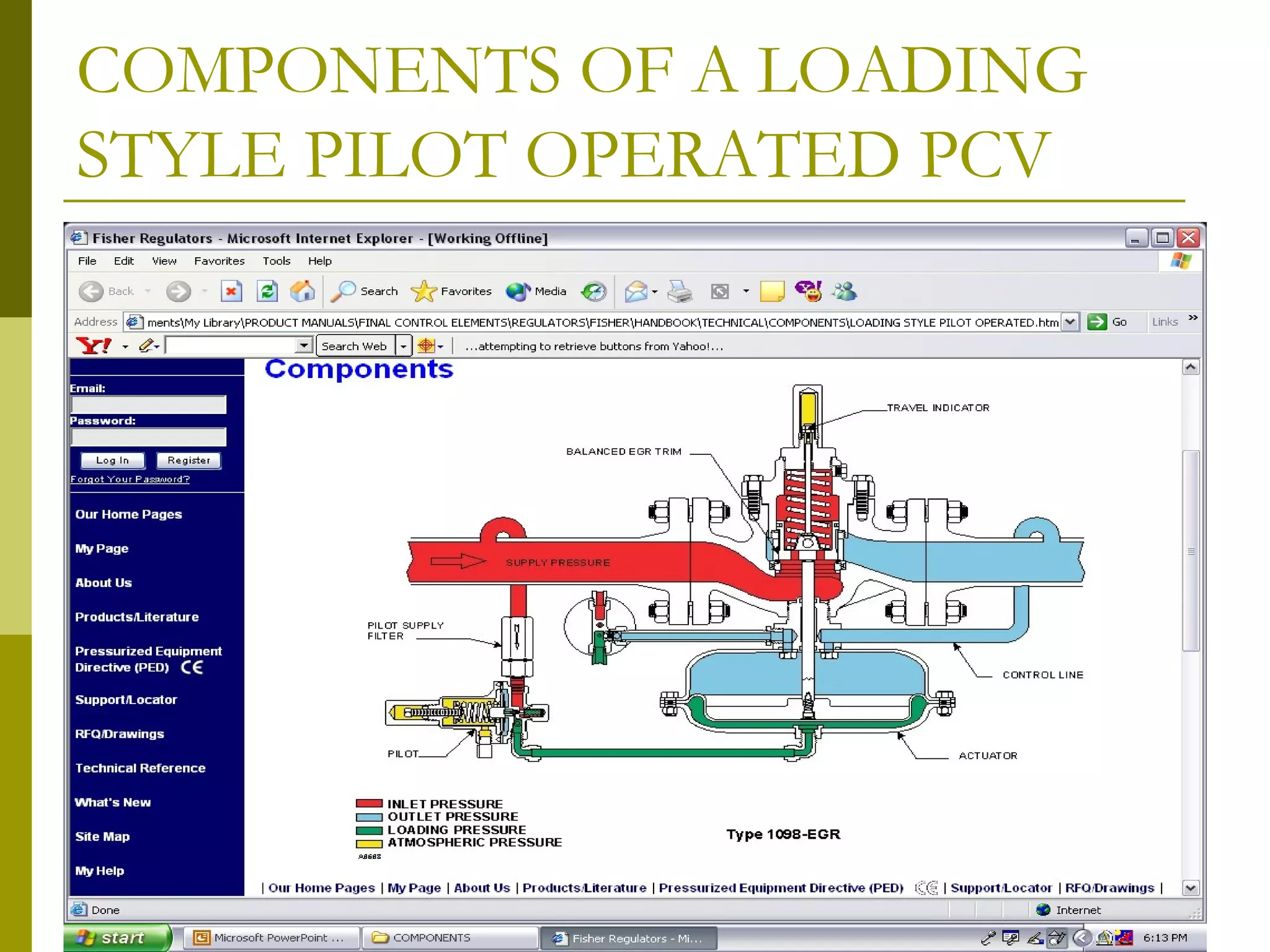Open Site Map sidebar link
This screenshot has width=1270, height=952.
[x=102, y=836]
